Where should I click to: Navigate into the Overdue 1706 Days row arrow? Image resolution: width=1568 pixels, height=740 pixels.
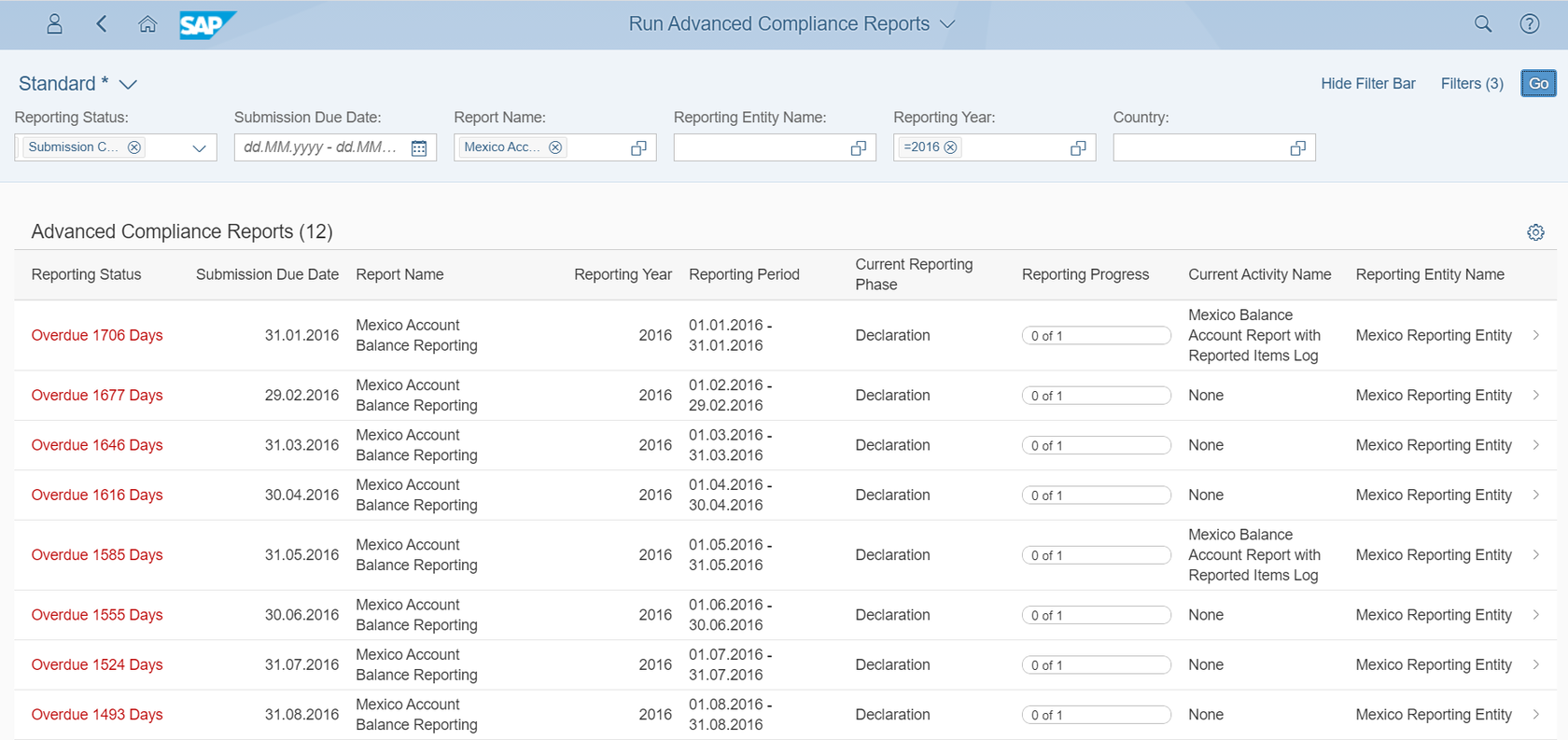1536,335
